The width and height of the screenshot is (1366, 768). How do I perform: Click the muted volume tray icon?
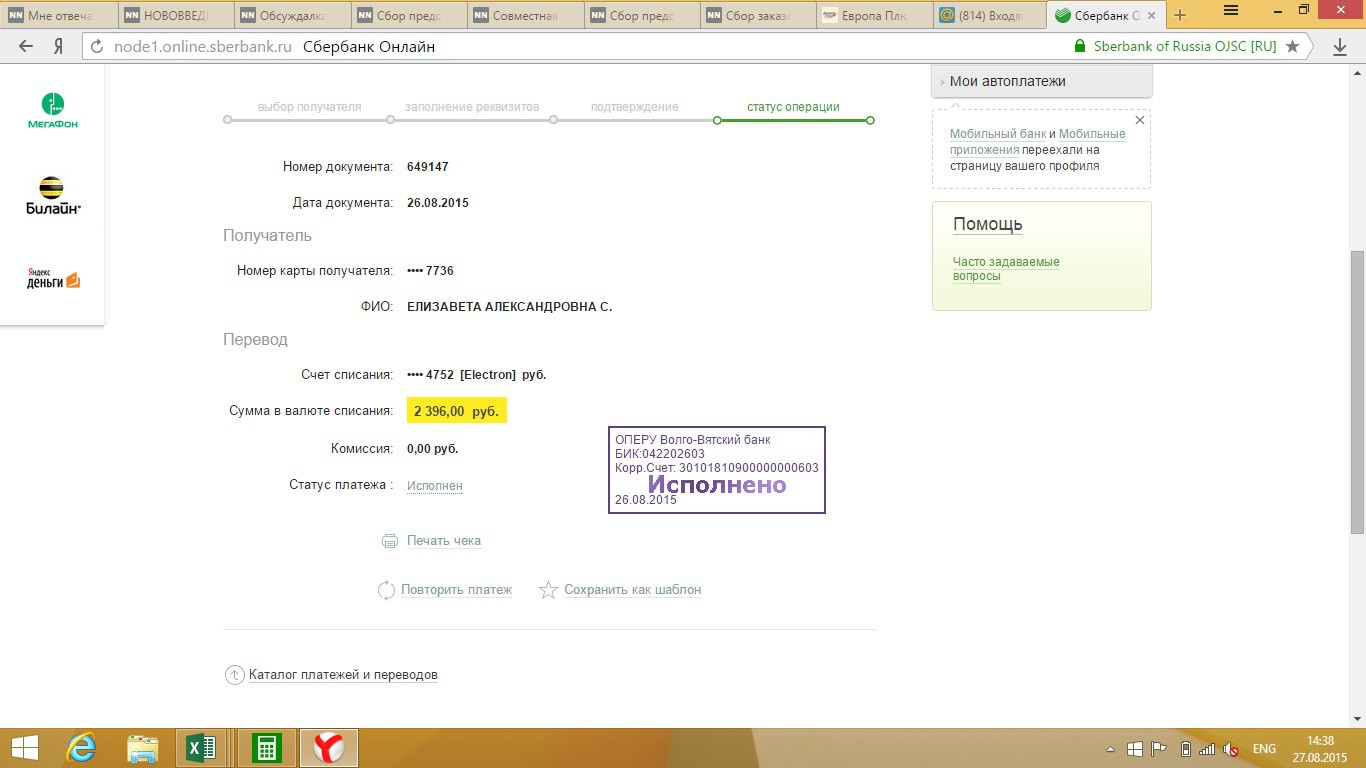(1232, 749)
